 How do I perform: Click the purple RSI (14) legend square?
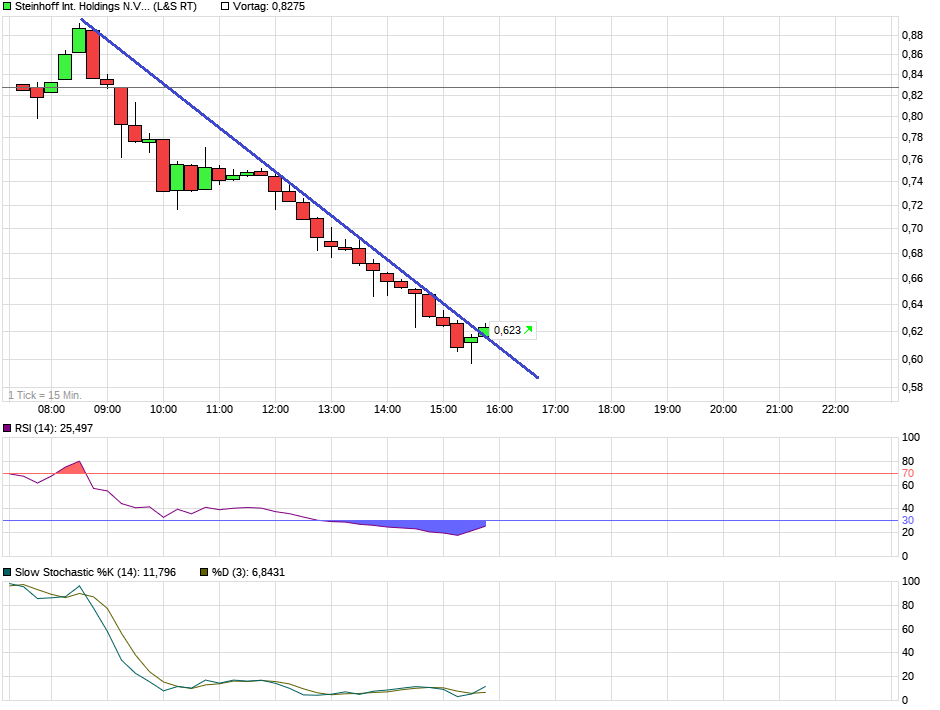coord(7,428)
